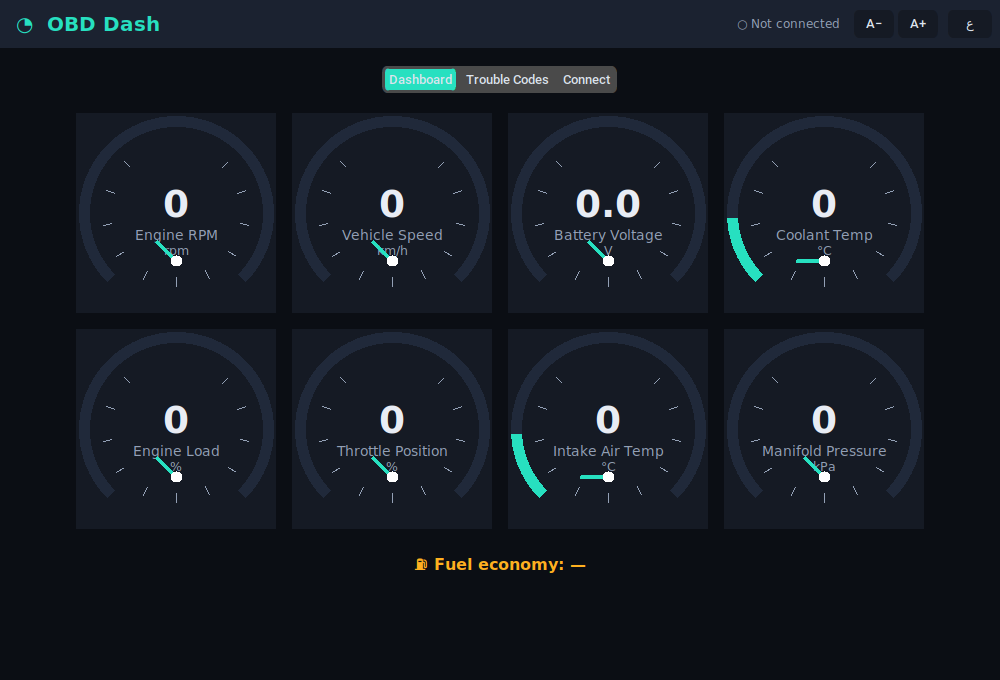Click the OBD Dash title
1000x680 pixels.
[x=103, y=24]
